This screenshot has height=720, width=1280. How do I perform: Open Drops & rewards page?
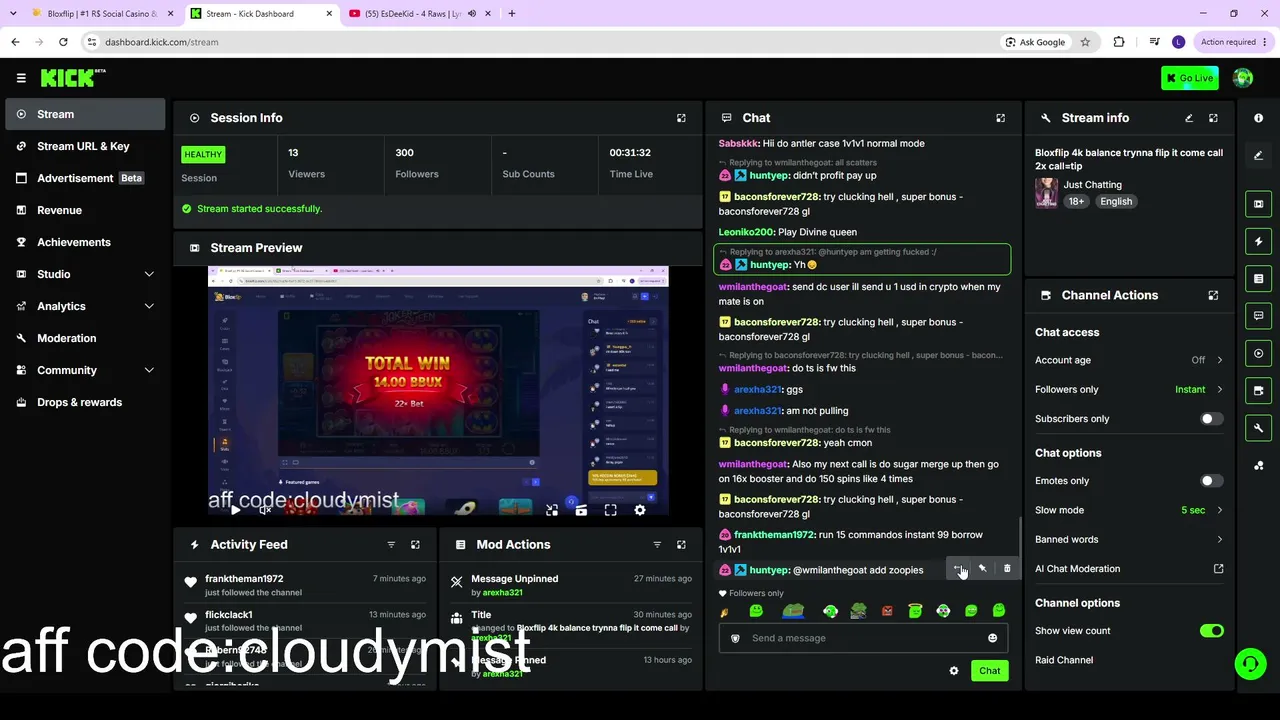click(85, 402)
